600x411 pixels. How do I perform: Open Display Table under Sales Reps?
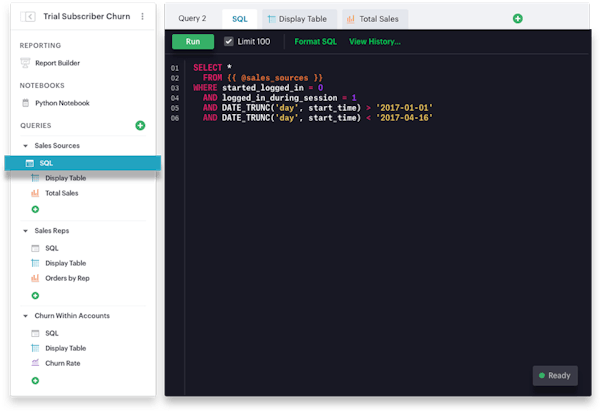(x=65, y=263)
